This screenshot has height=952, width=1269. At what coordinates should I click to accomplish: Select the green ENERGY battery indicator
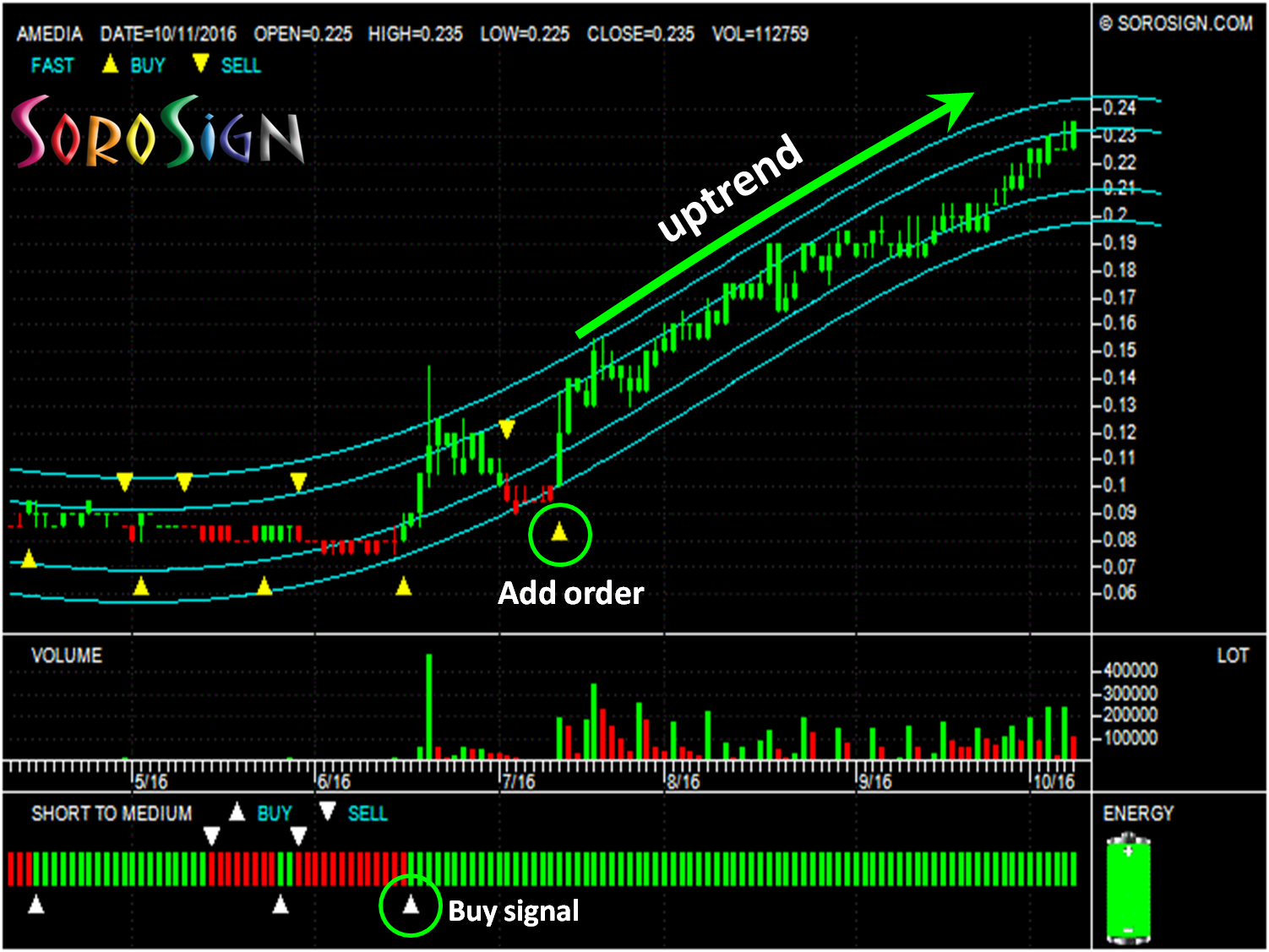pos(1128,888)
